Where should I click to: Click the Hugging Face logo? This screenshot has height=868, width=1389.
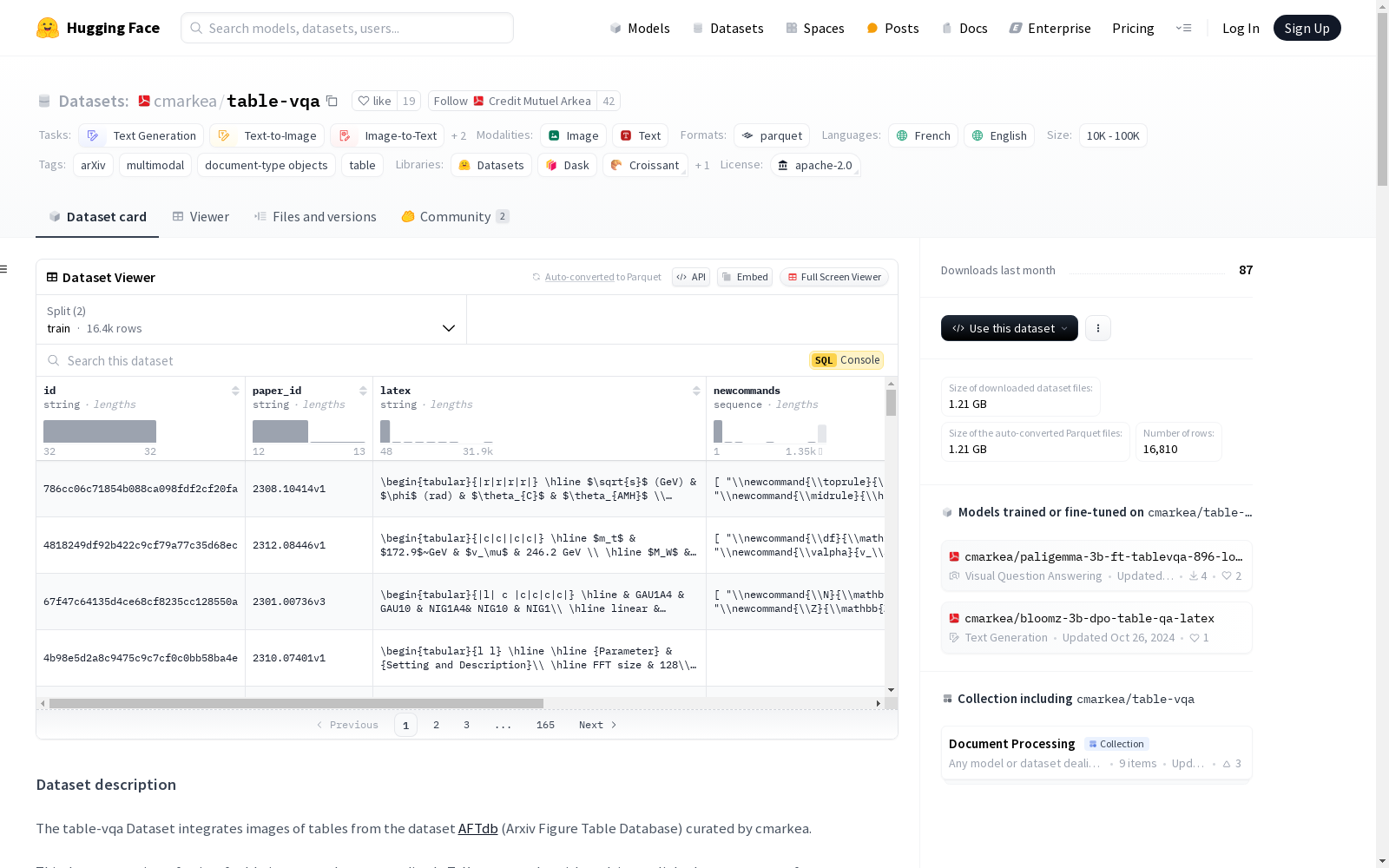coord(97,28)
